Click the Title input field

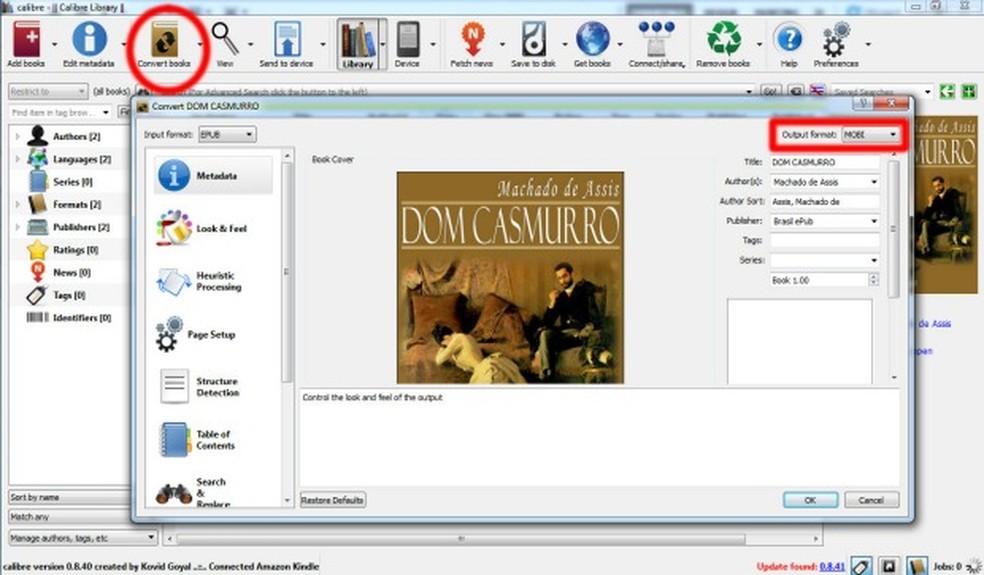pos(825,162)
